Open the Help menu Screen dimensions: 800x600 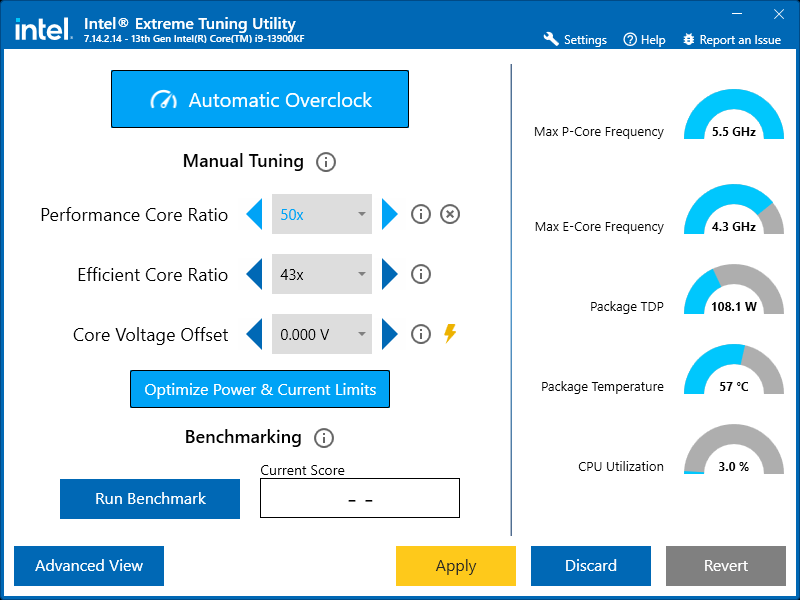[x=644, y=40]
